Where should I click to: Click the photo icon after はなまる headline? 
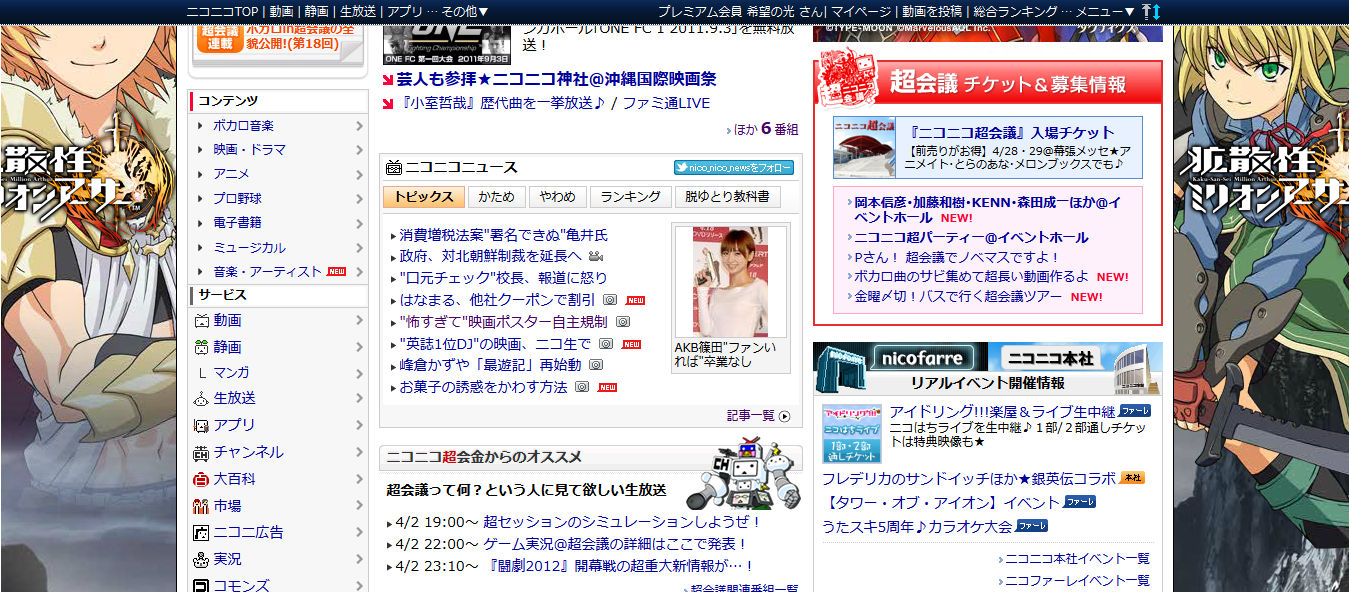(610, 300)
